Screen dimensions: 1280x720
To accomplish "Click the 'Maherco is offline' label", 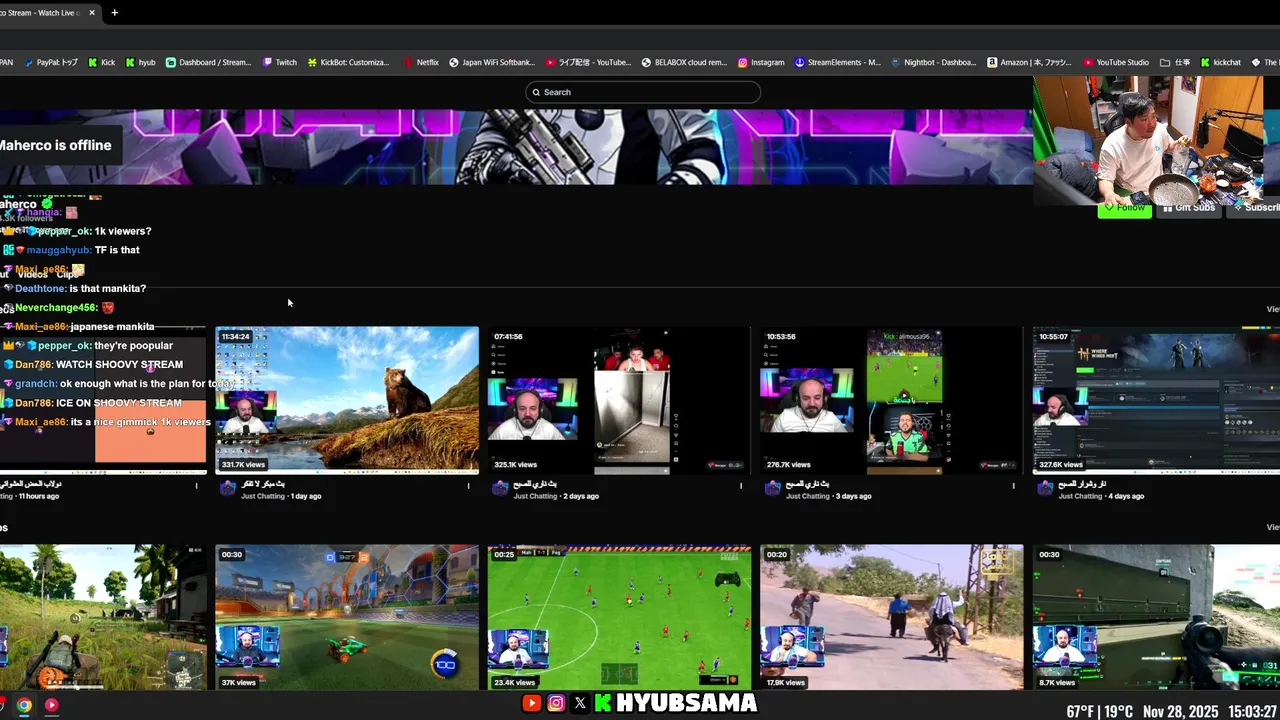I will (55, 145).
